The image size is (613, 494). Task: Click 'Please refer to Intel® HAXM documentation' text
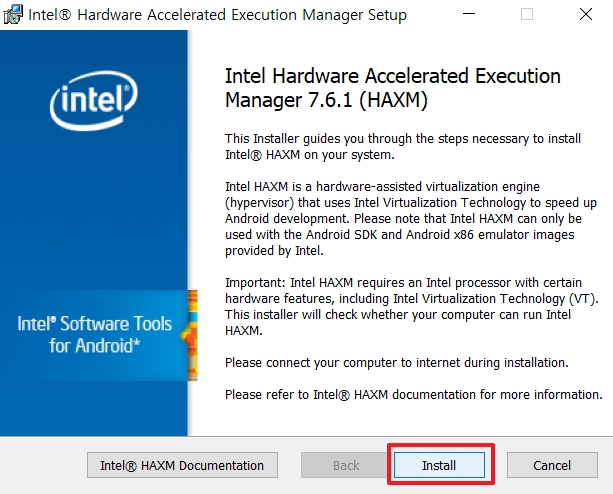coord(414,395)
